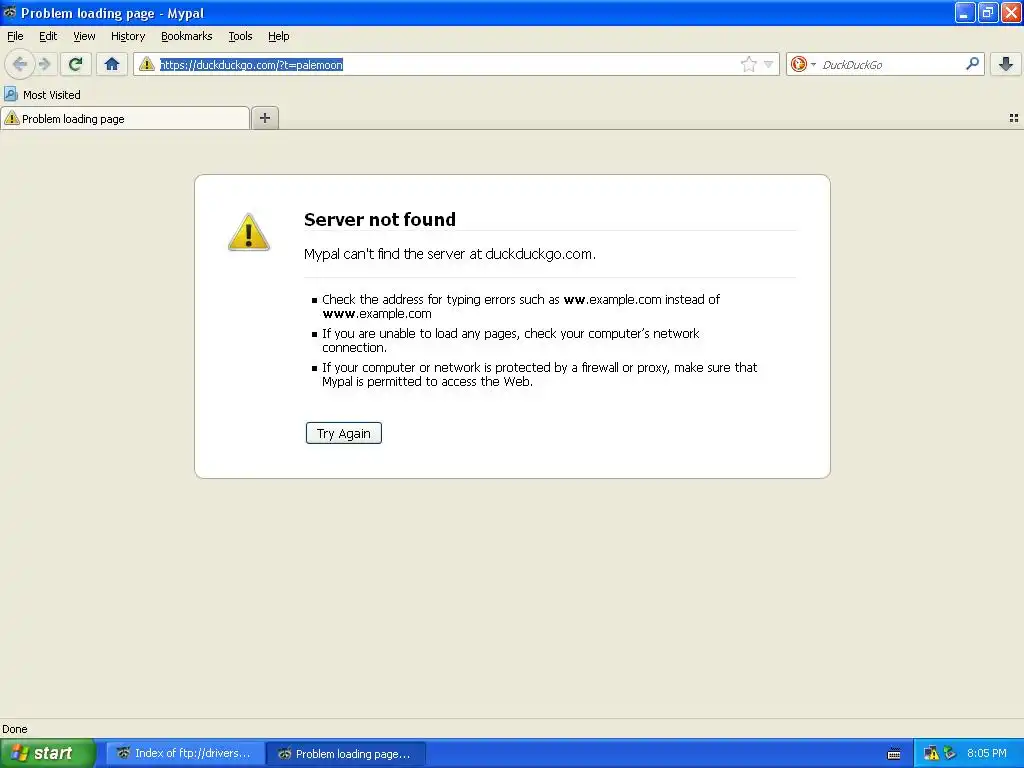The width and height of the screenshot is (1024, 768).
Task: Click the 8:05 PM system clock
Action: pyautogui.click(x=987, y=753)
